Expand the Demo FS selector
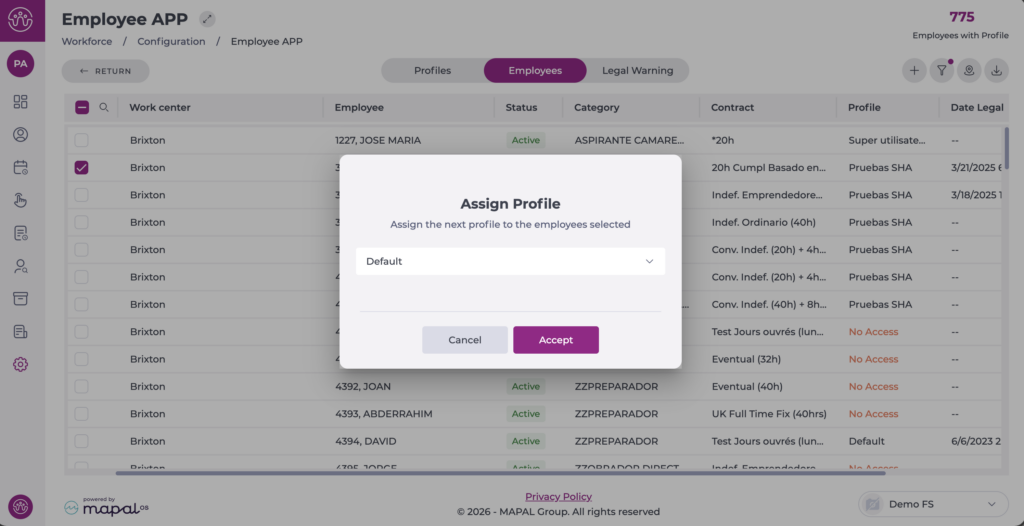1024x526 pixels. click(x=932, y=504)
